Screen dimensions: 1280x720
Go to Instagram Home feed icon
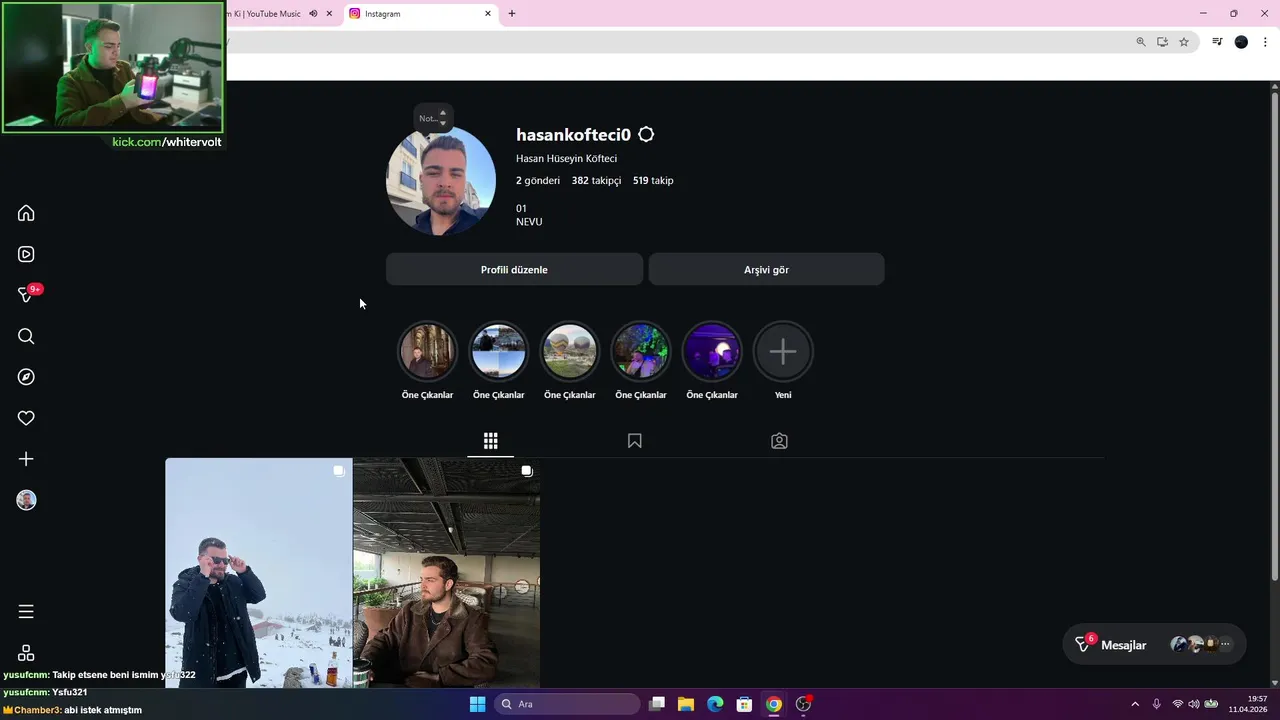coord(26,213)
